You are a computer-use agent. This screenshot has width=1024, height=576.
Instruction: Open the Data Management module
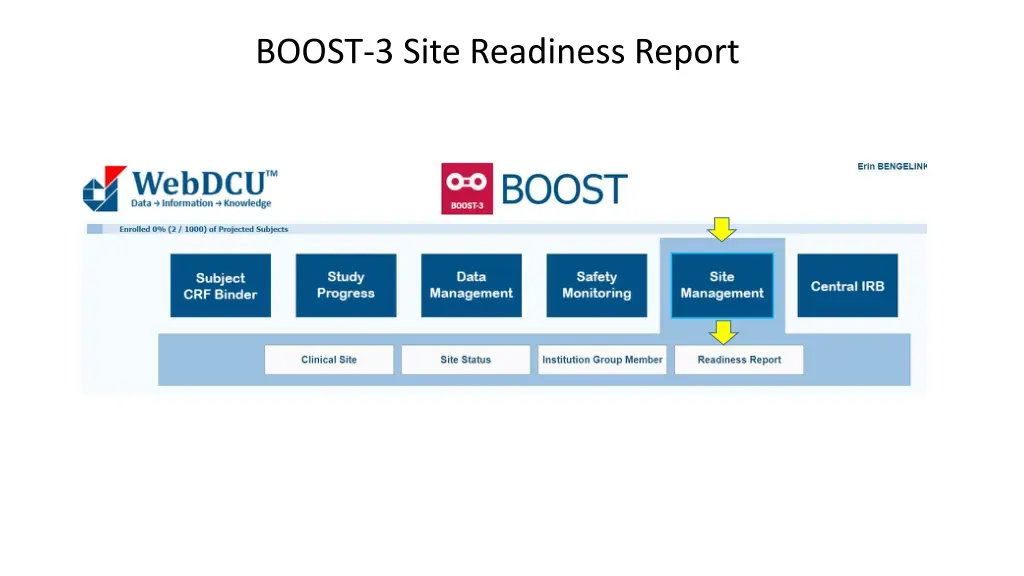click(472, 285)
